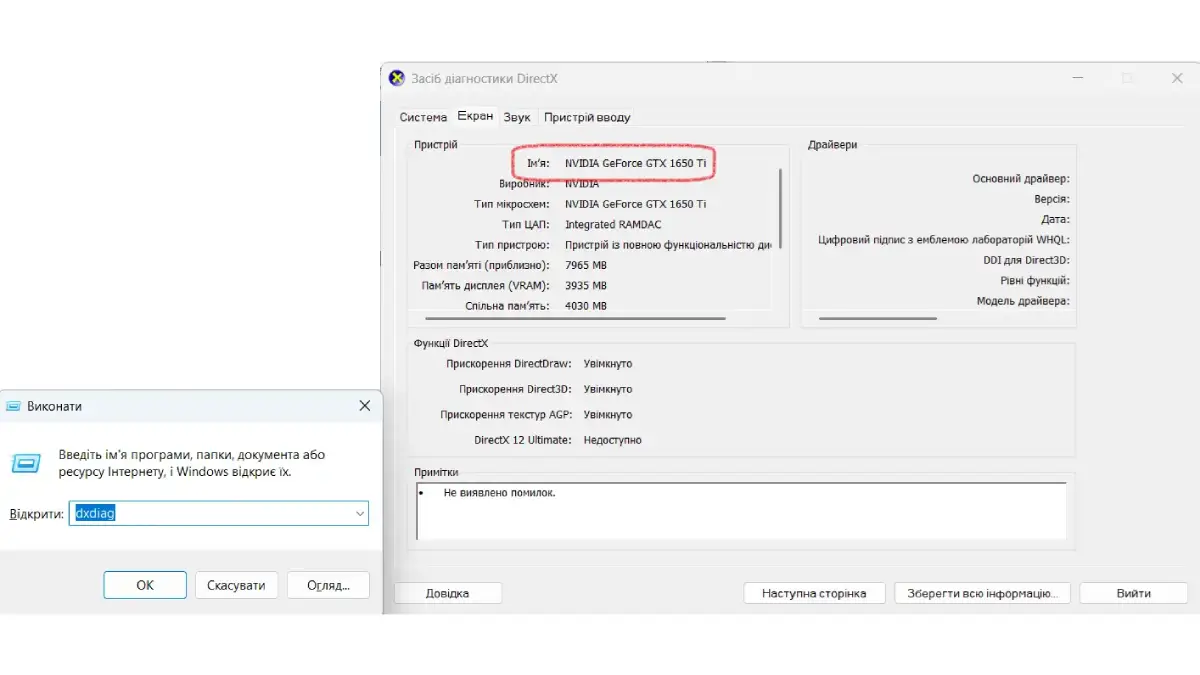Viewport: 1200px width, 675px height.
Task: Click the 7965 MB total memory value
Action: click(586, 265)
